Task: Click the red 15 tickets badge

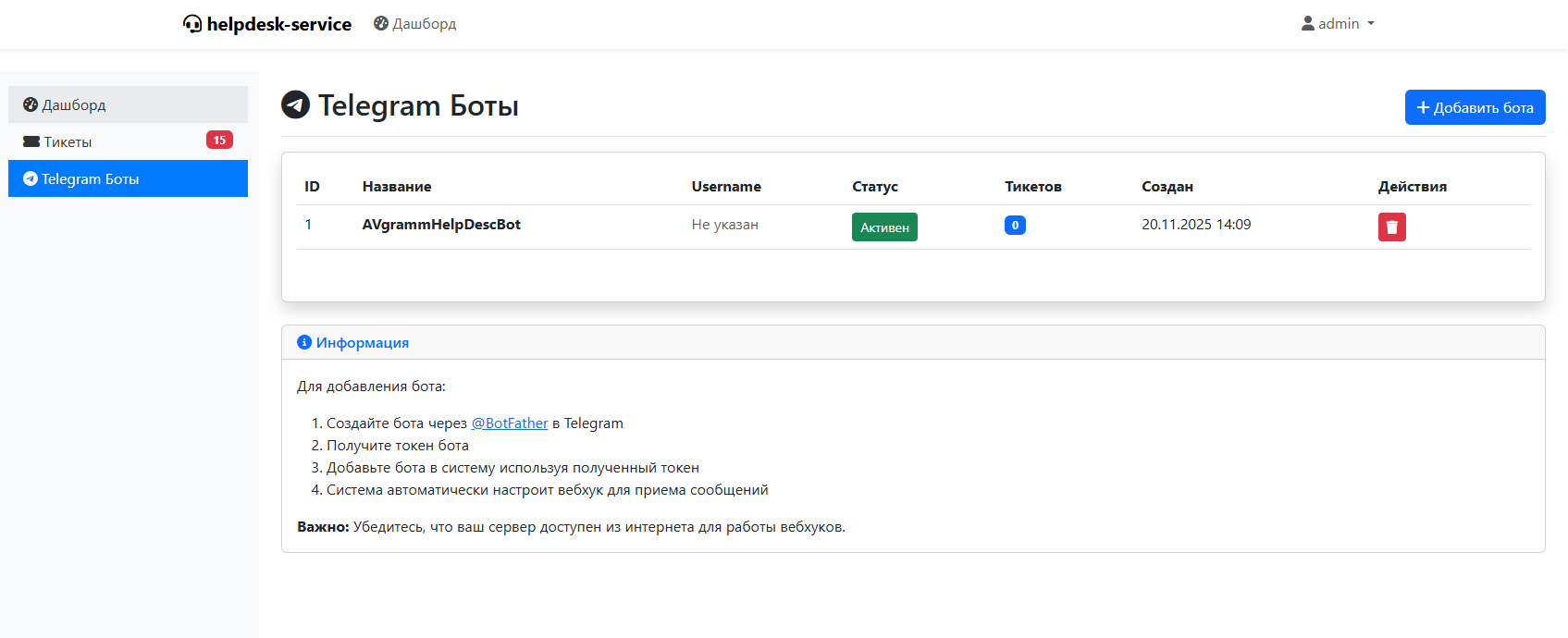Action: click(219, 141)
